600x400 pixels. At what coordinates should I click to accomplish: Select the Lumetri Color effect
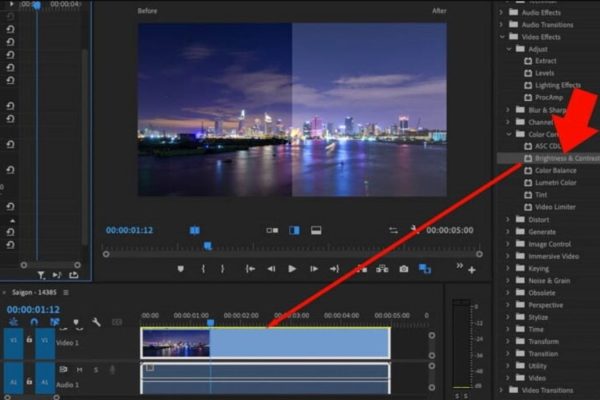[x=556, y=183]
